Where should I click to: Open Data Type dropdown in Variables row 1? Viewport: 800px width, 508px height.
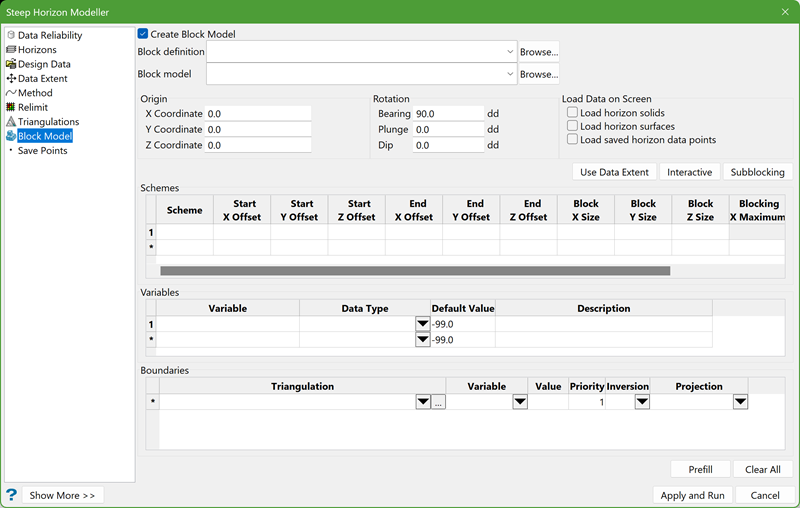pos(421,324)
